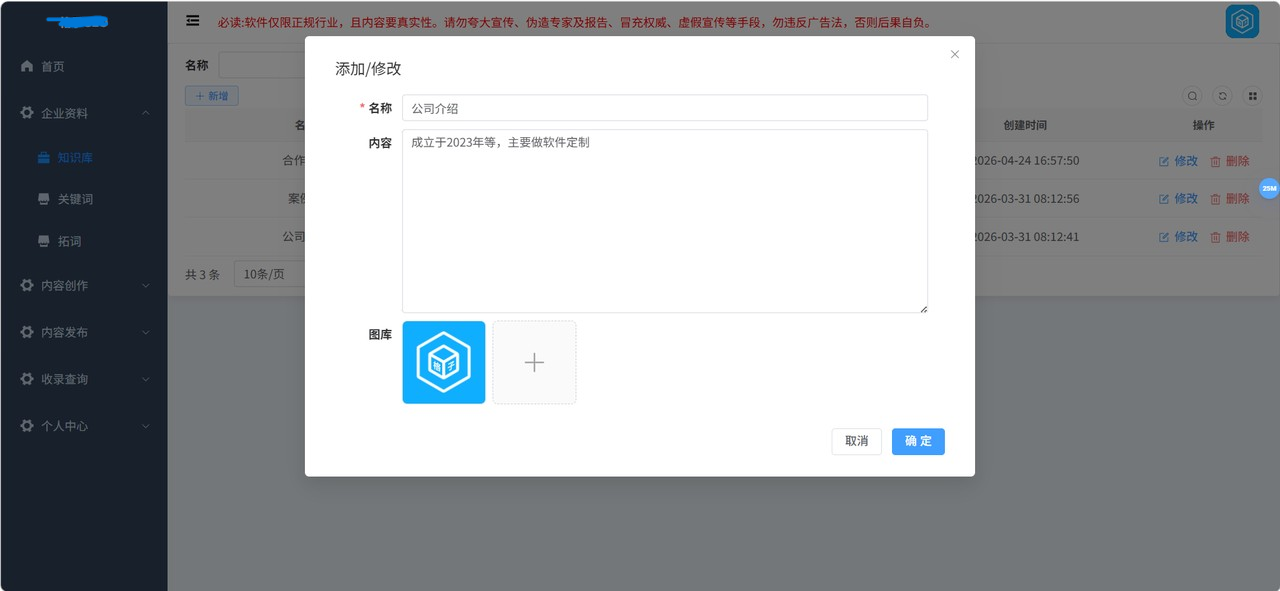Click the 确定 button

pos(918,441)
